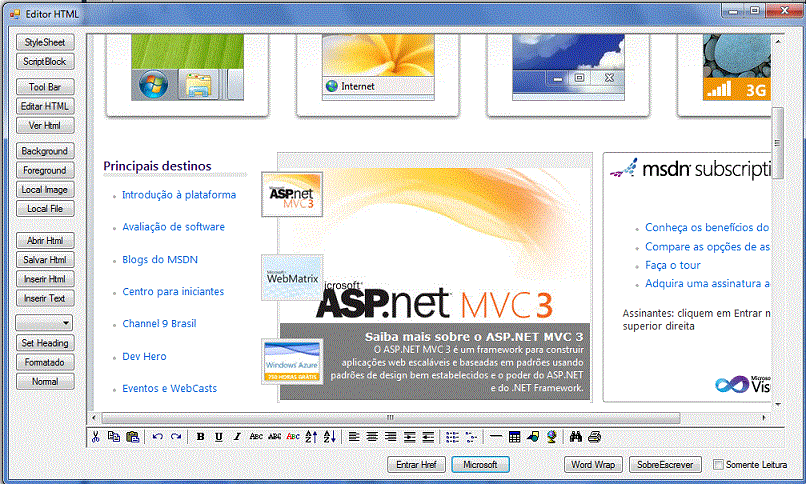The width and height of the screenshot is (806, 484).
Task: Toggle the Word Wrap button
Action: 593,464
